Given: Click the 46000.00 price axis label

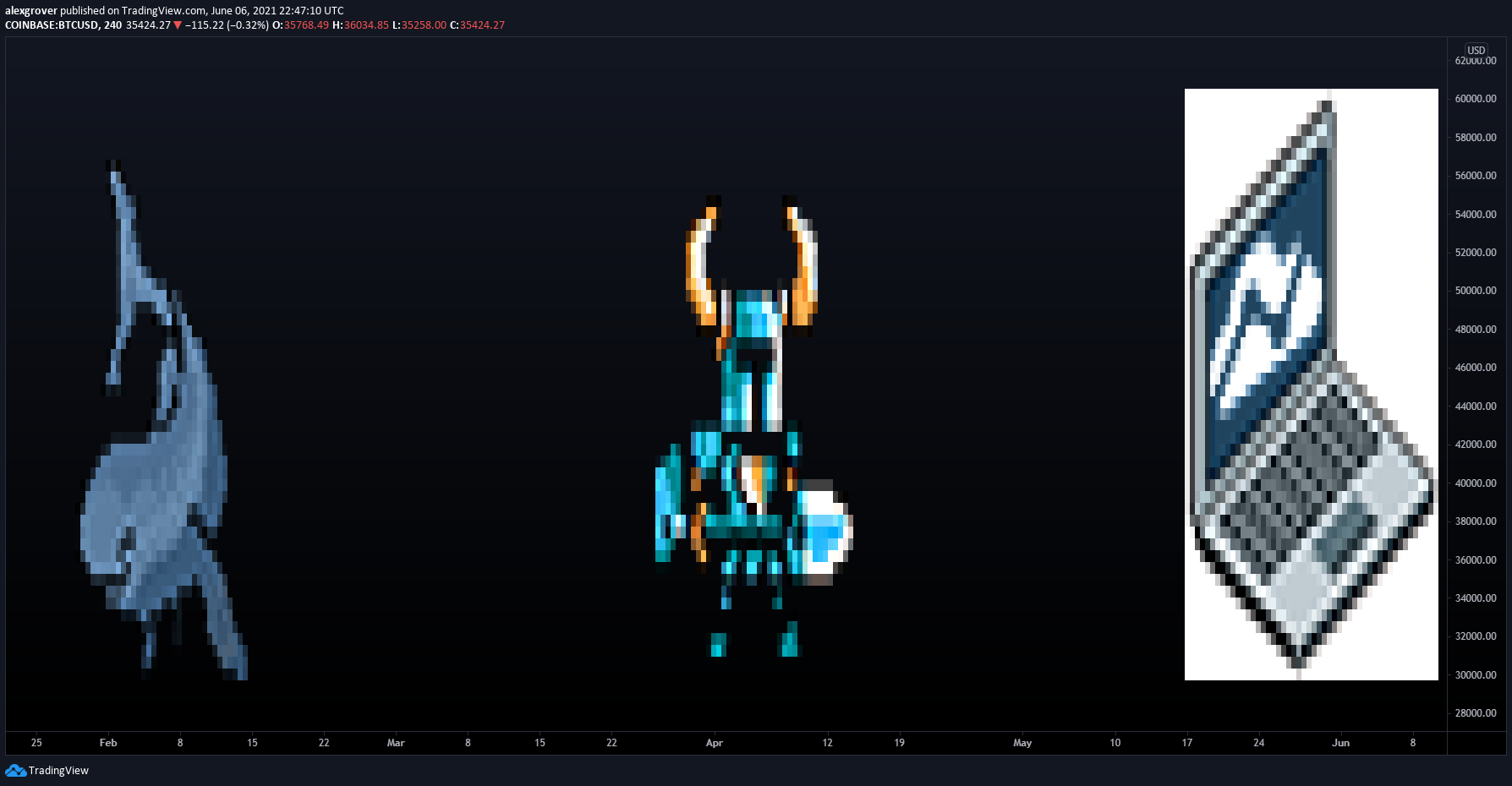Looking at the screenshot, I should coord(1476,368).
